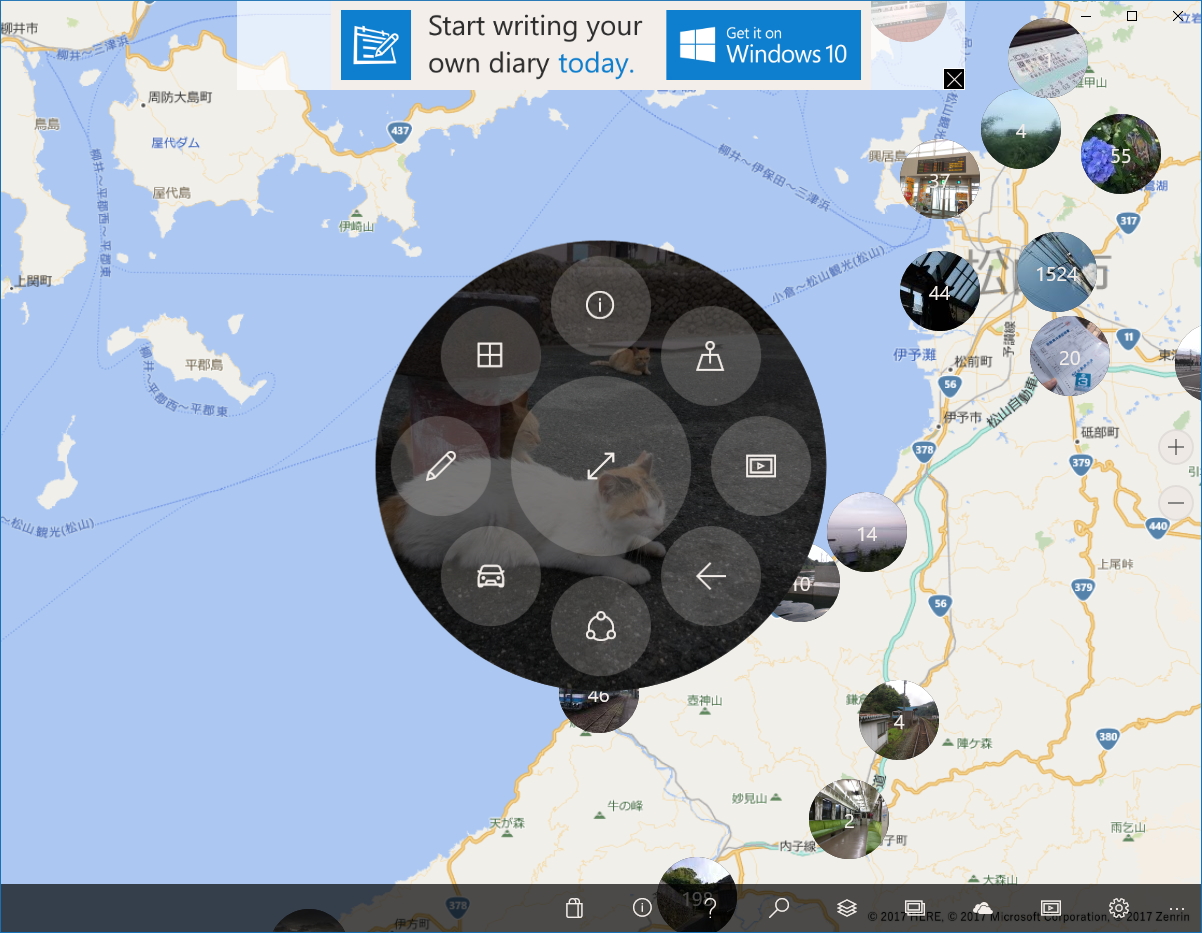Select the car route icon in radial menu
The image size is (1202, 933).
pyautogui.click(x=490, y=576)
